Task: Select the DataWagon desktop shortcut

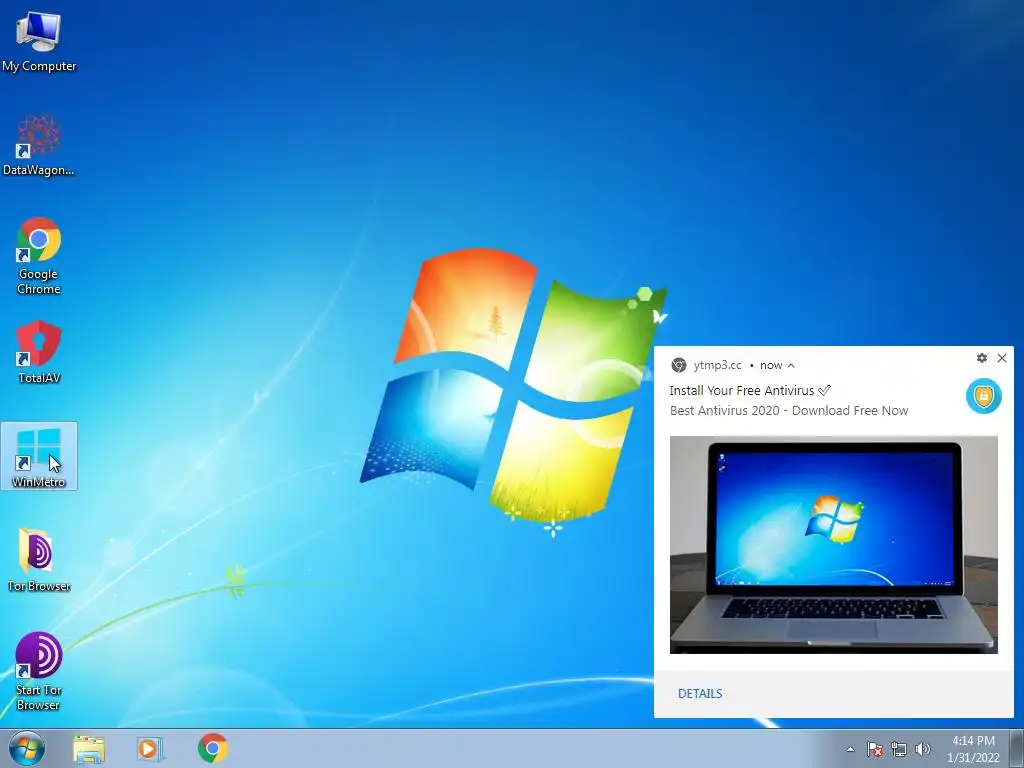Action: tap(39, 145)
